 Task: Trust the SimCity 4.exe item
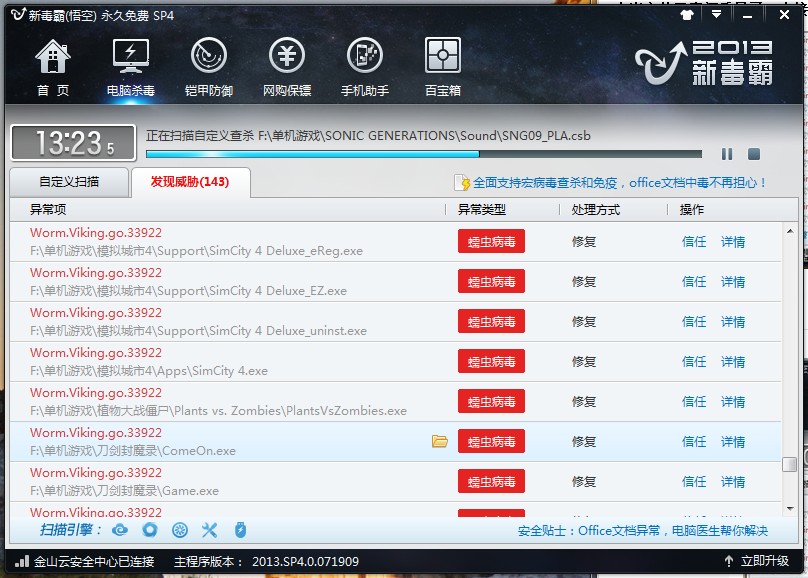pyautogui.click(x=694, y=362)
